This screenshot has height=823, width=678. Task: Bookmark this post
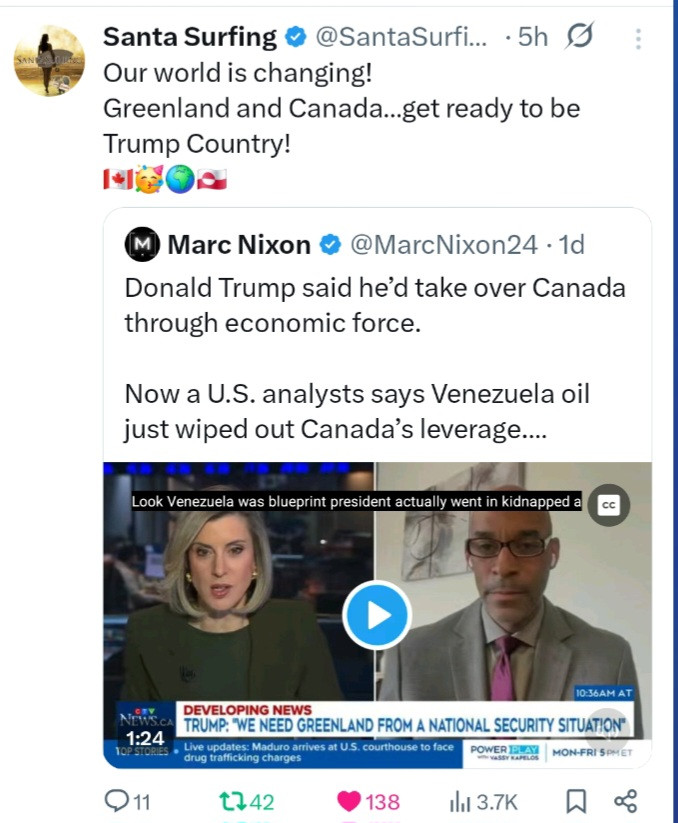click(x=576, y=801)
